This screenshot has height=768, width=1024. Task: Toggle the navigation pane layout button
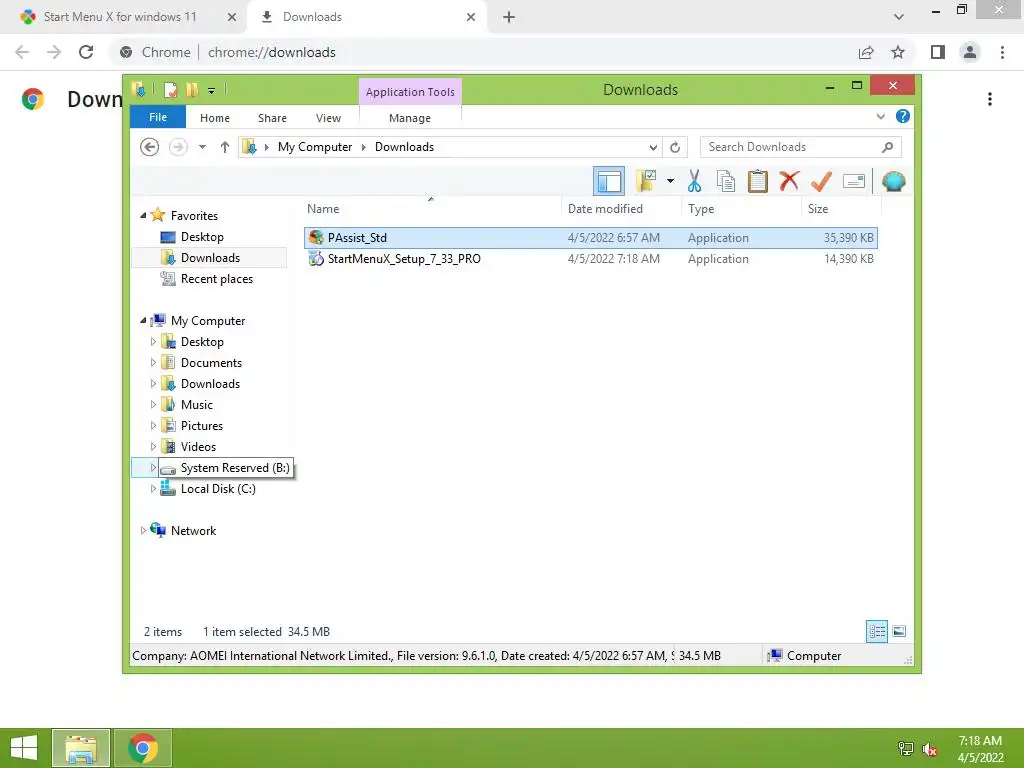tap(609, 181)
